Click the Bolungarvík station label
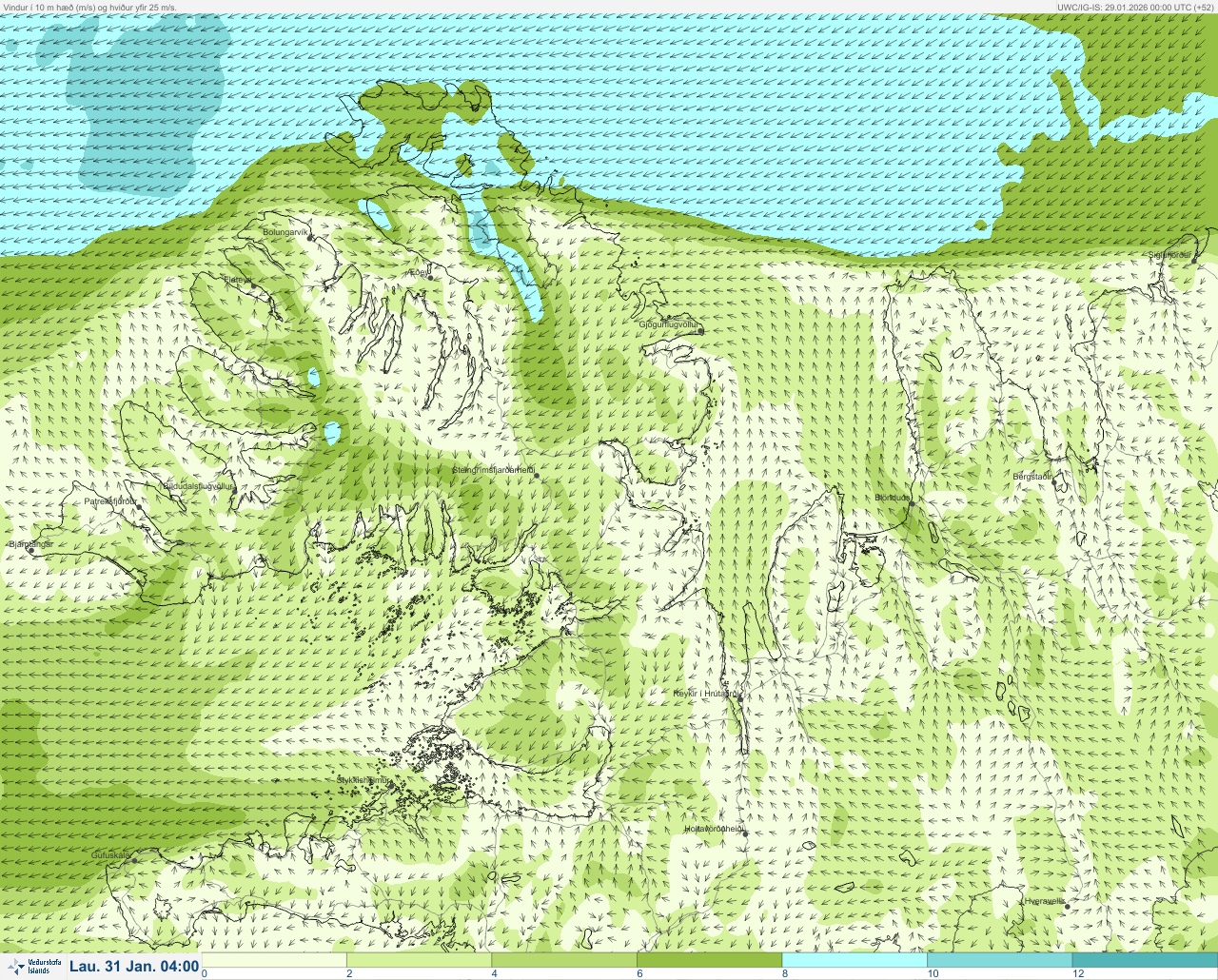 click(285, 232)
